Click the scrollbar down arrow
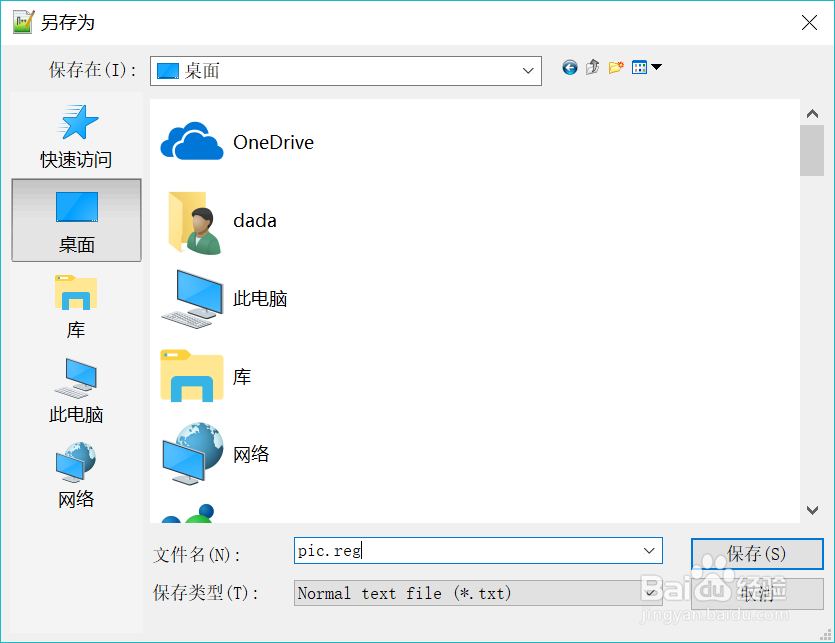The height and width of the screenshot is (643, 835). pos(812,510)
